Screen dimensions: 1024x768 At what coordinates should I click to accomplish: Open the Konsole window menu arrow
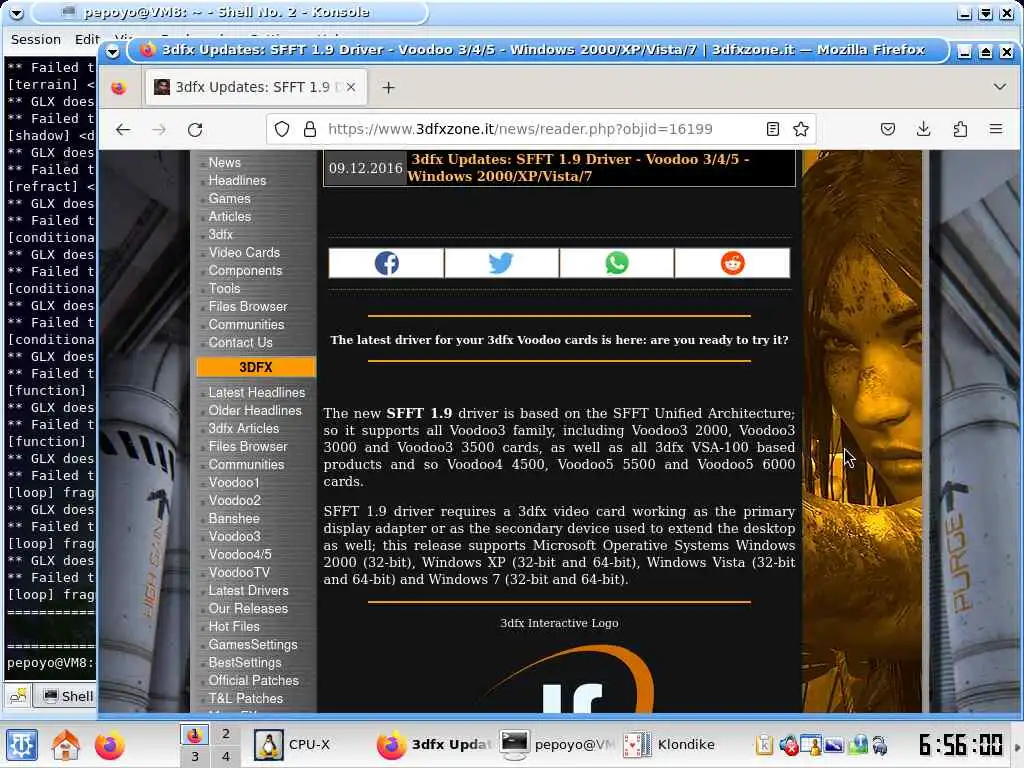coord(16,12)
